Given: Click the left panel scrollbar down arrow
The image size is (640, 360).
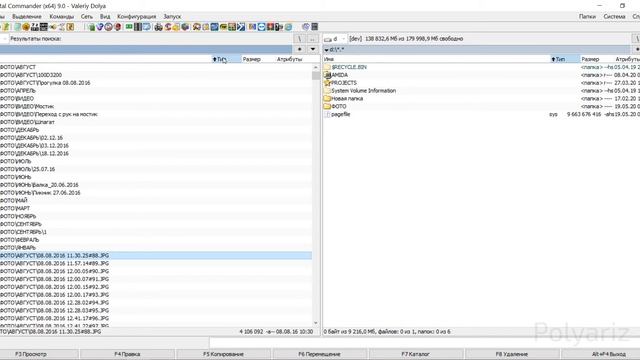Looking at the screenshot, I should [x=316, y=323].
